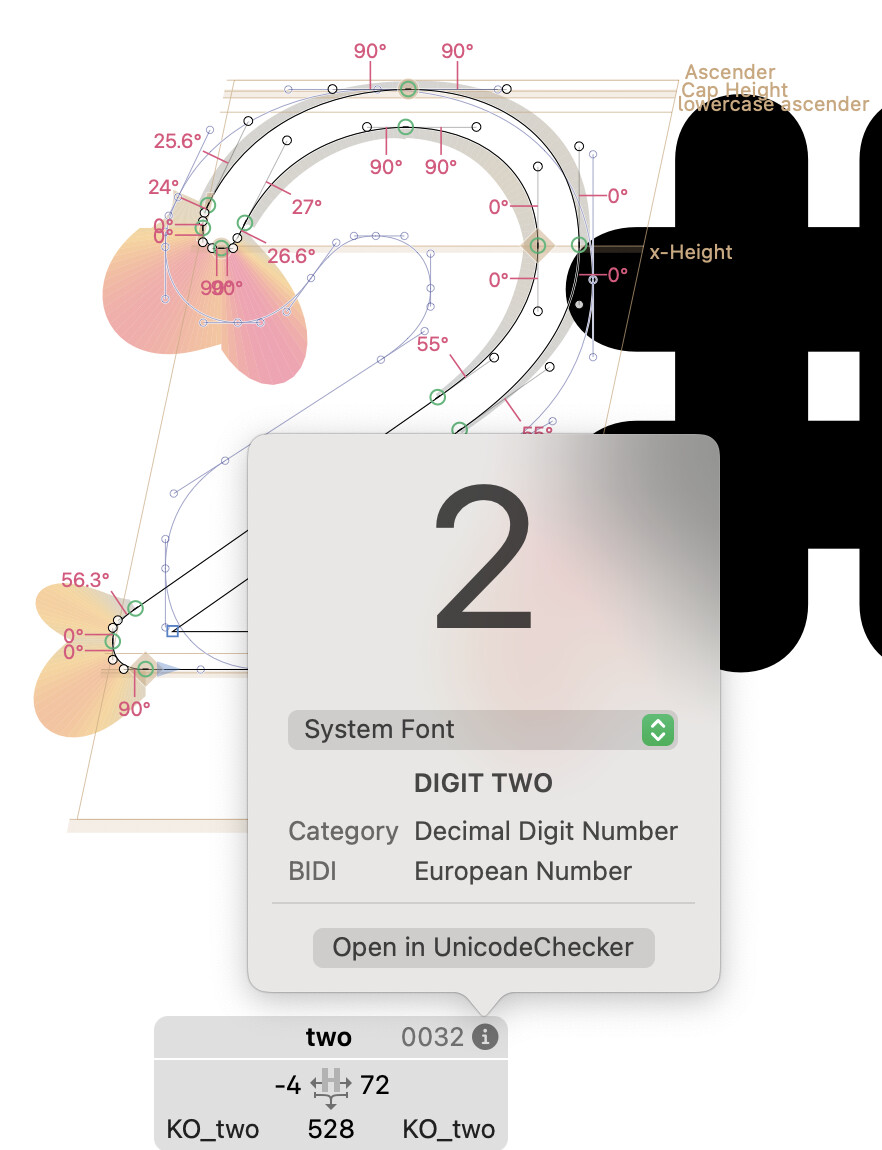Click Open in UnicodeChecker button
882x1150 pixels.
pyautogui.click(x=483, y=948)
